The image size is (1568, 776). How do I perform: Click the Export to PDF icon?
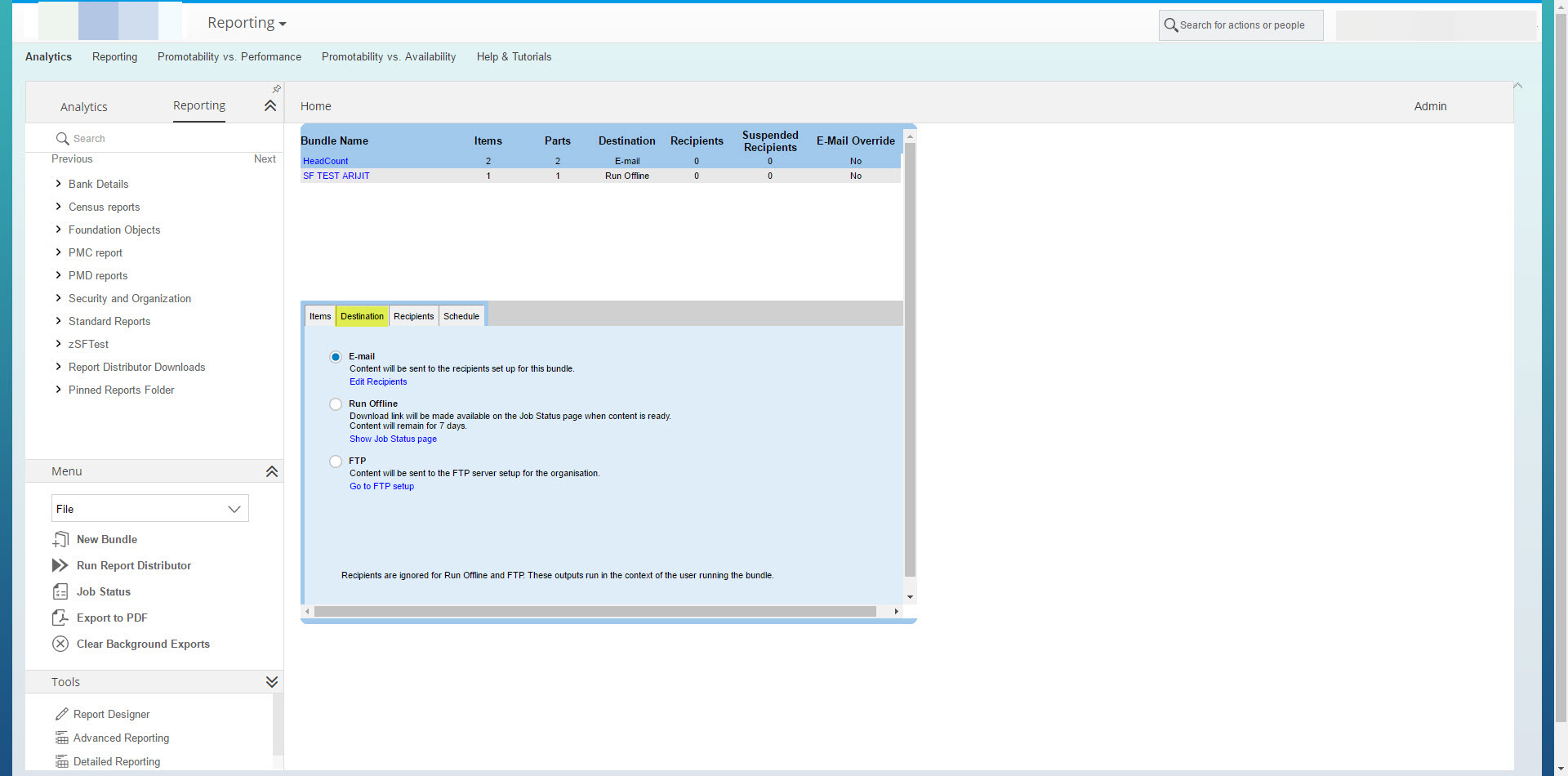point(60,618)
